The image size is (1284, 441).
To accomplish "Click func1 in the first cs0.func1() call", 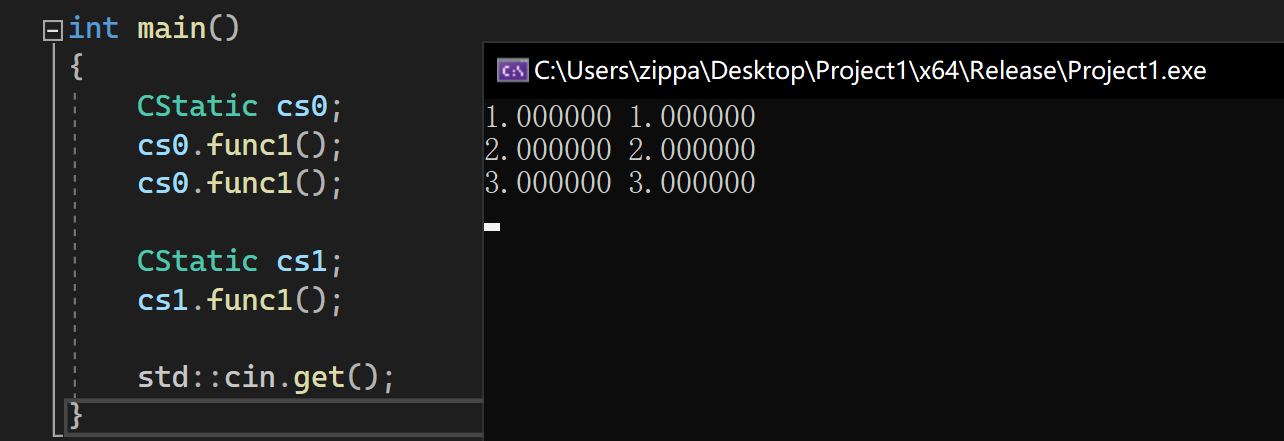I will 250,145.
